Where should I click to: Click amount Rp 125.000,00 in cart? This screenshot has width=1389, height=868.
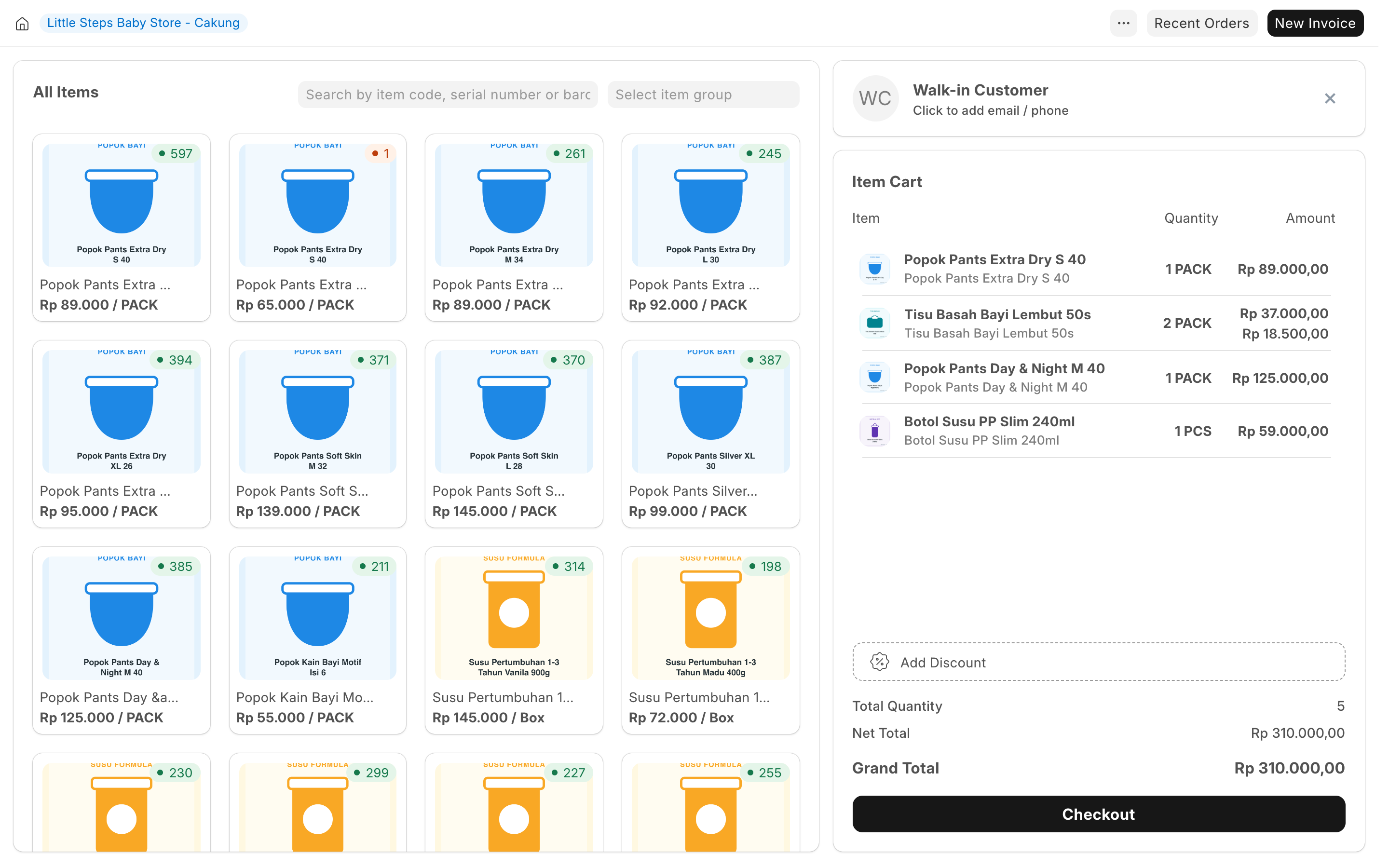(1280, 378)
